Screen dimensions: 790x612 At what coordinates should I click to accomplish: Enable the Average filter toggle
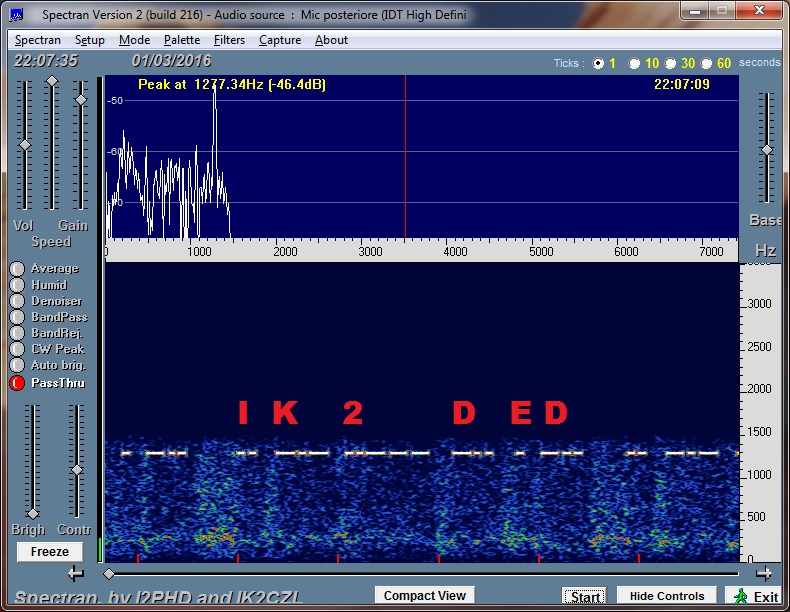tap(17, 268)
